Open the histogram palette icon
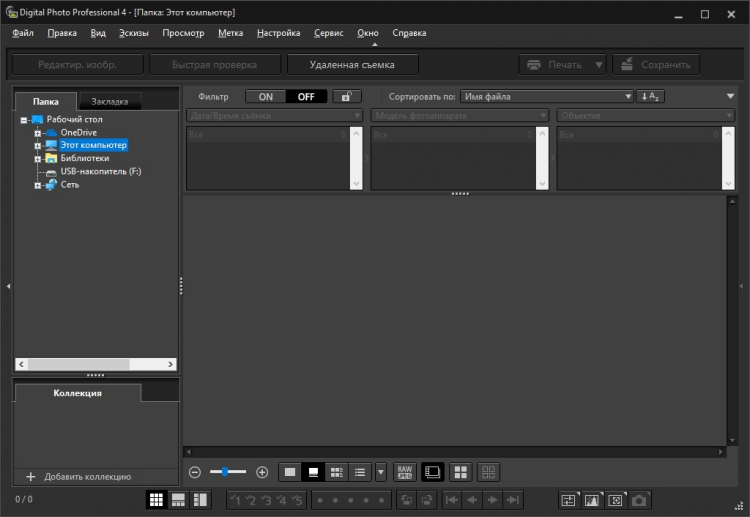This screenshot has width=750, height=517. pyautogui.click(x=592, y=500)
